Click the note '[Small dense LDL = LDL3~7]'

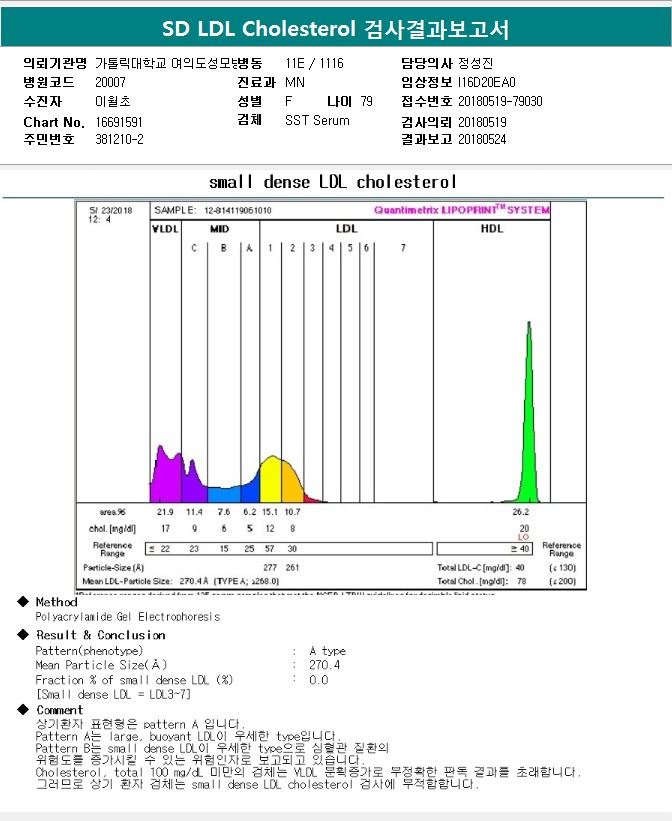coord(113,694)
